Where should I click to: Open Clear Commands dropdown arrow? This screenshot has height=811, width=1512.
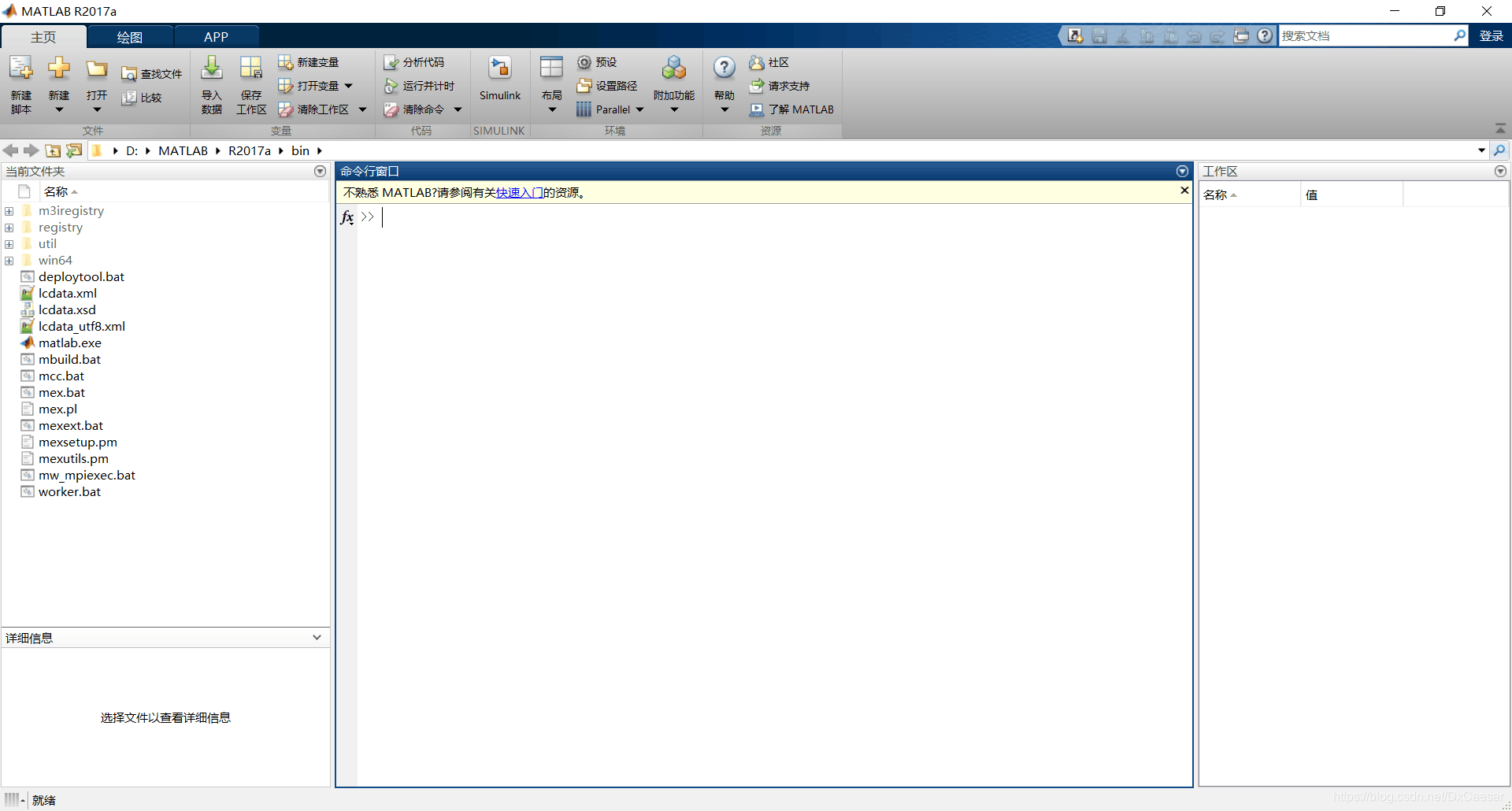[458, 109]
